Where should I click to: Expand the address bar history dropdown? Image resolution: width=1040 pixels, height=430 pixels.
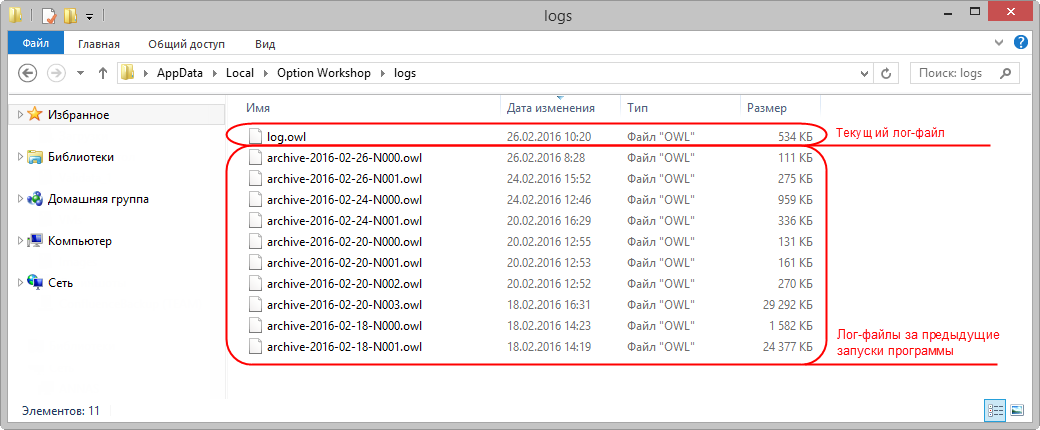coord(864,73)
